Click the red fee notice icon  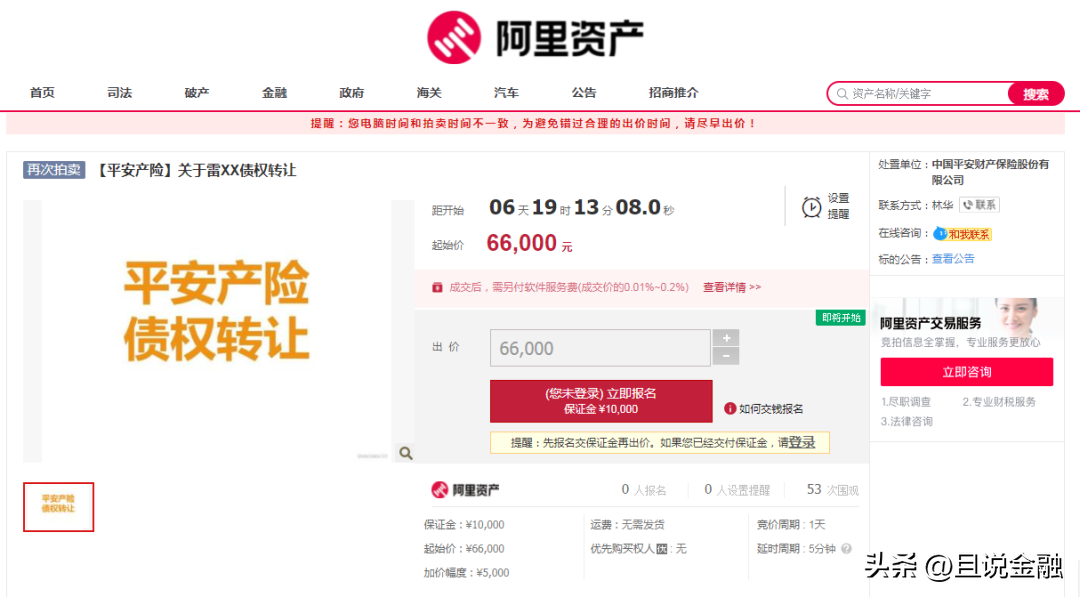(x=437, y=287)
